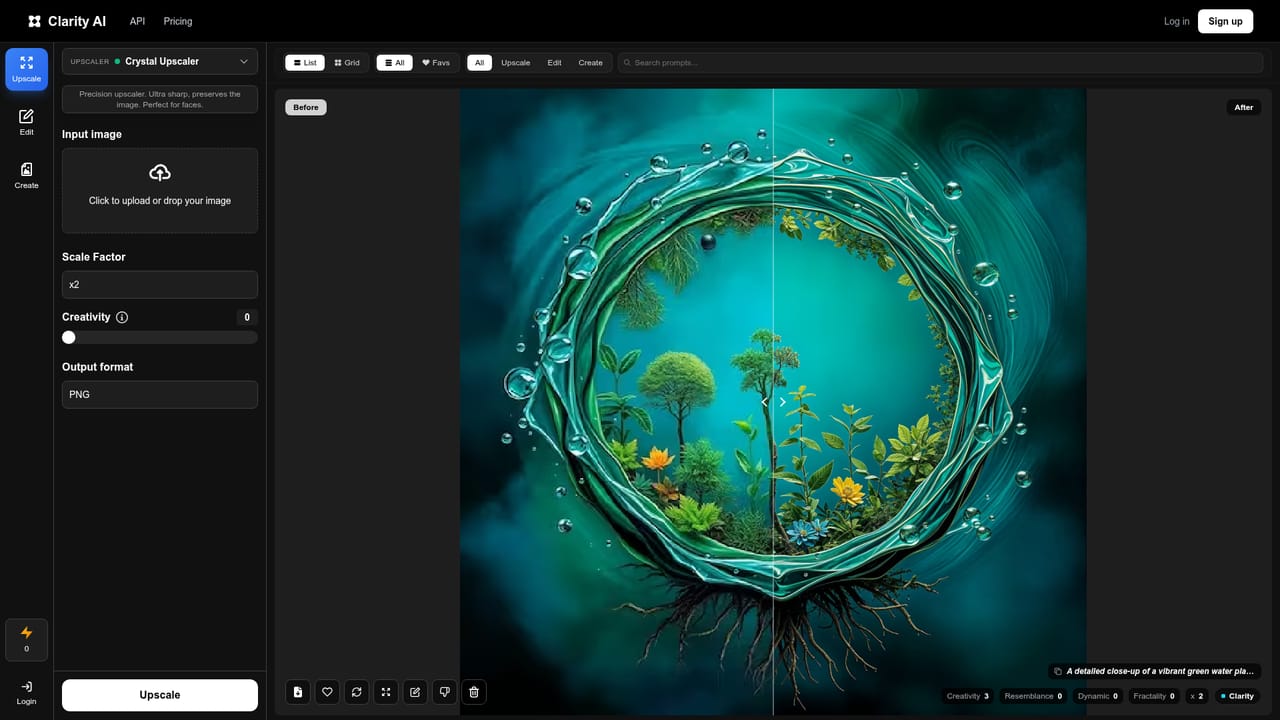
Task: Select the Create filter tab
Action: tap(591, 63)
